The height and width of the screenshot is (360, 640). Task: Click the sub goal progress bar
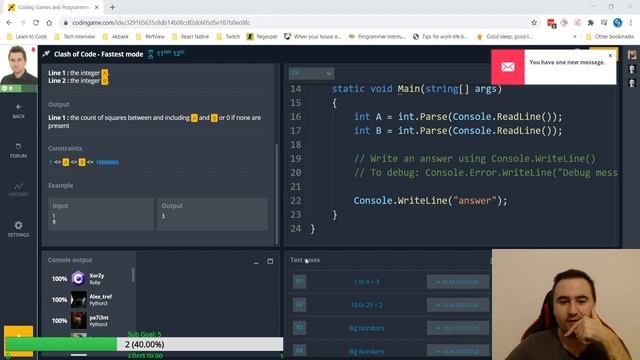coord(144,344)
